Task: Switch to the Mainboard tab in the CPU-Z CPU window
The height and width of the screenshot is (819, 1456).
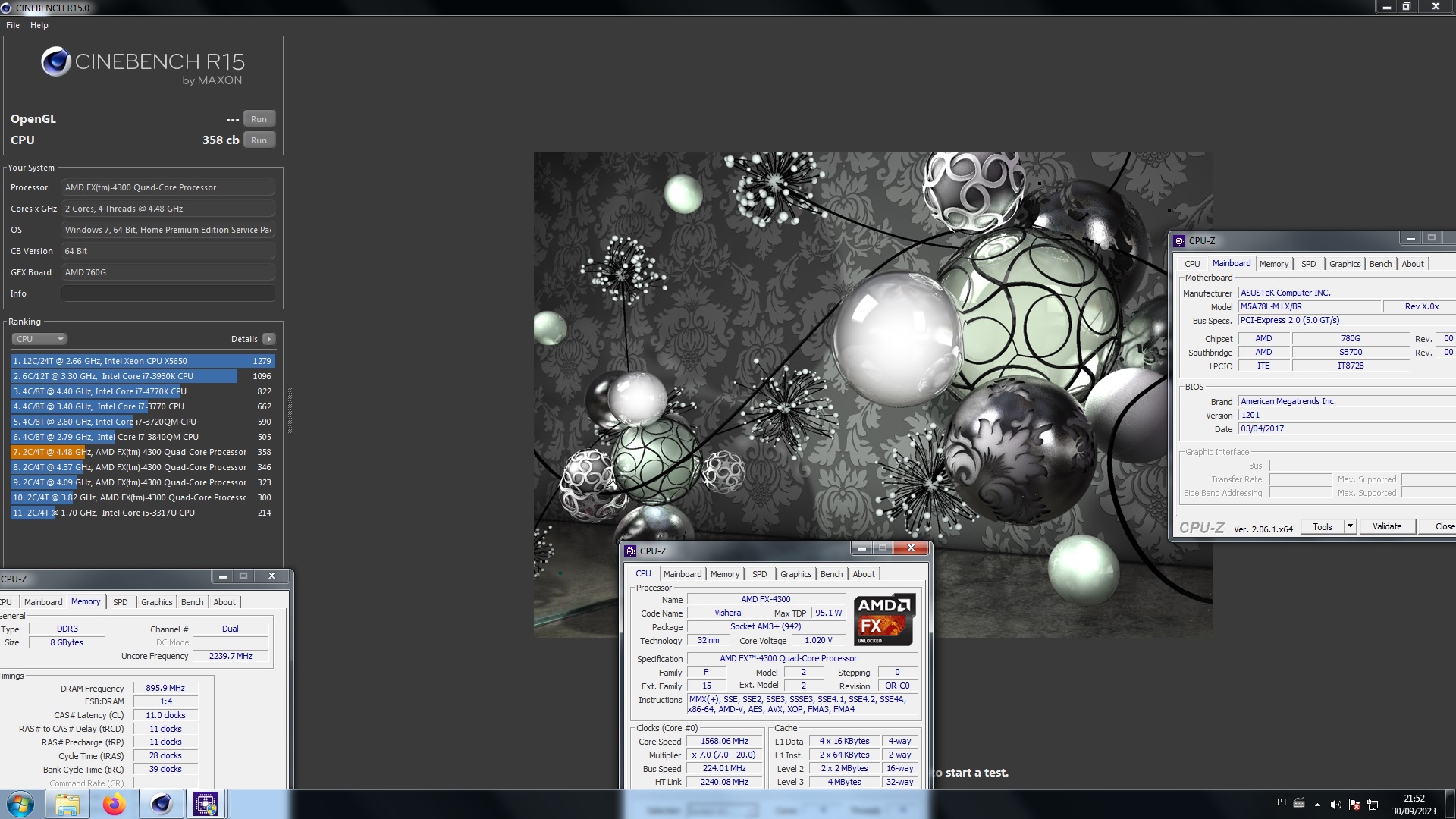Action: coord(682,574)
